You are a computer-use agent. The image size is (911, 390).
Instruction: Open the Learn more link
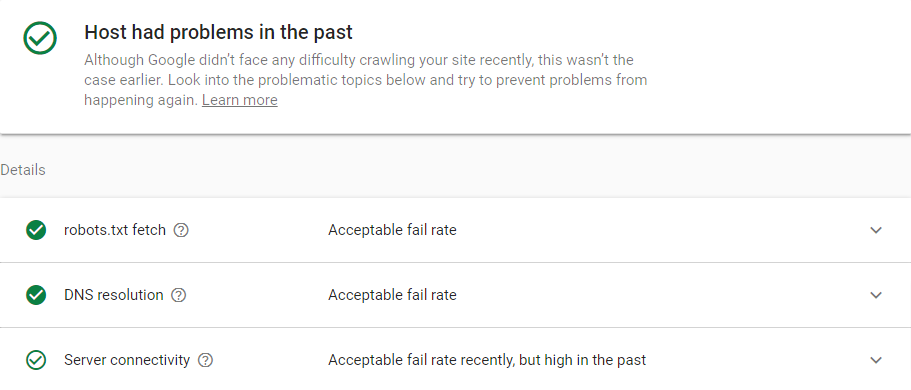pos(239,100)
